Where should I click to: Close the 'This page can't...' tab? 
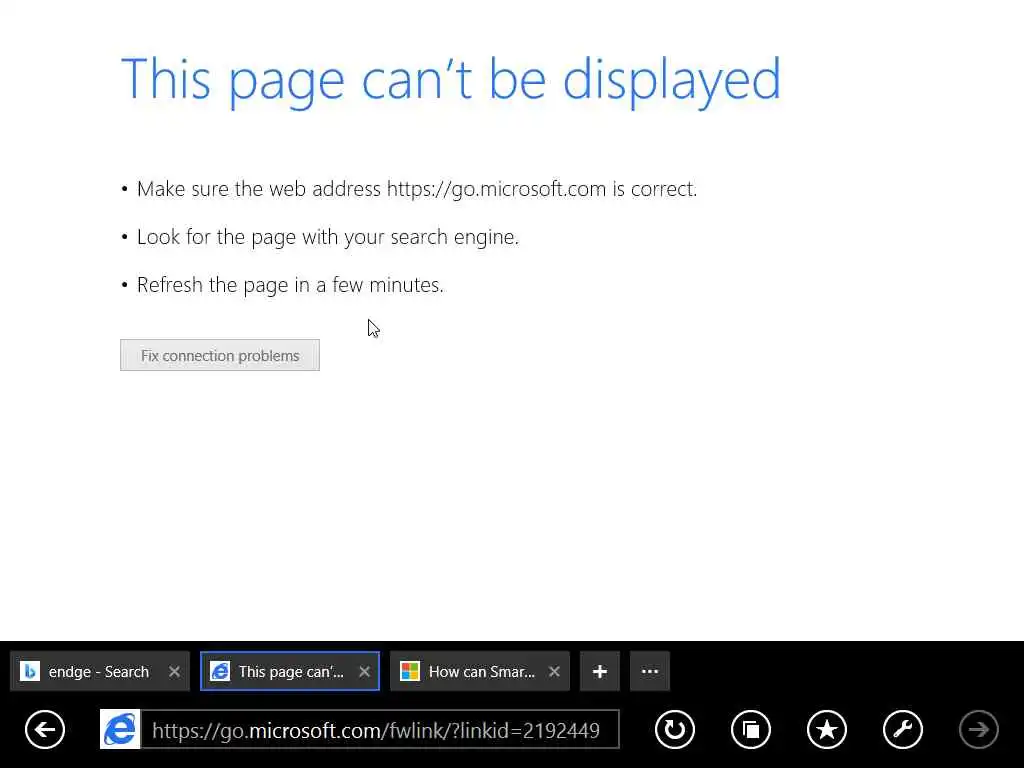point(364,671)
